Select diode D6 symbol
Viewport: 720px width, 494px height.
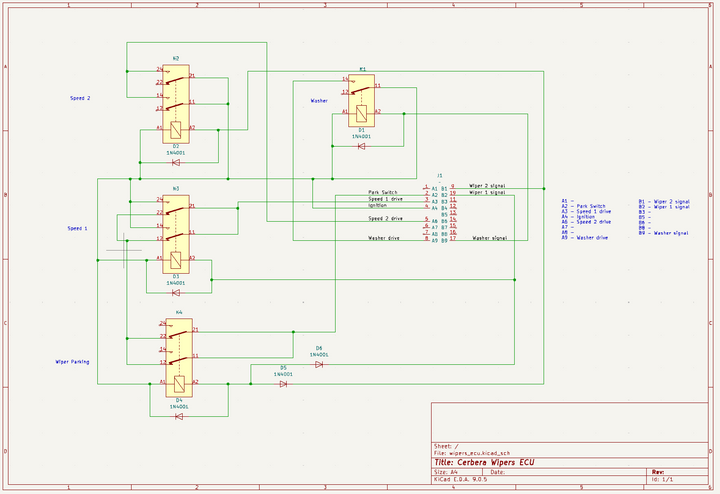coord(319,364)
